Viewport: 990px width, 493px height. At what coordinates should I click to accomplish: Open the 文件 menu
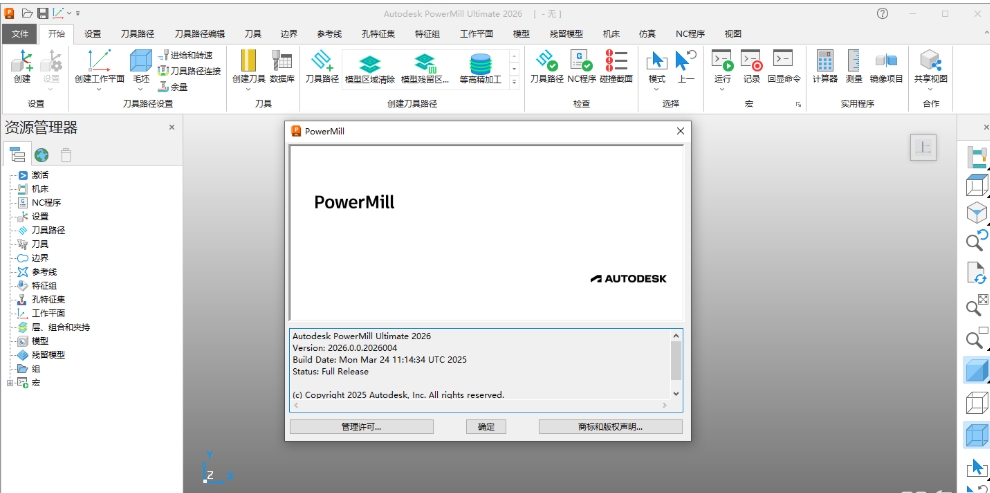[18, 34]
